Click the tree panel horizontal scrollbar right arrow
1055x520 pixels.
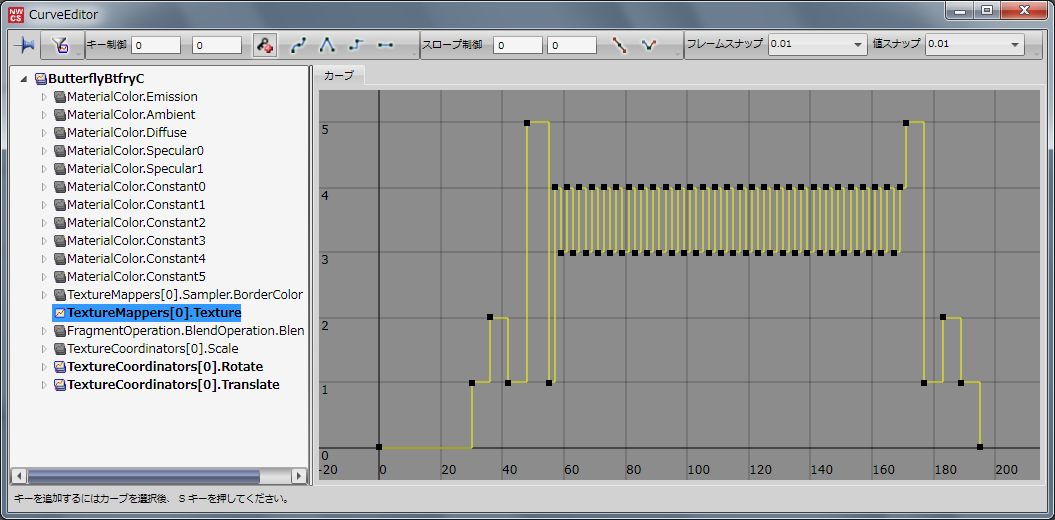(299, 476)
